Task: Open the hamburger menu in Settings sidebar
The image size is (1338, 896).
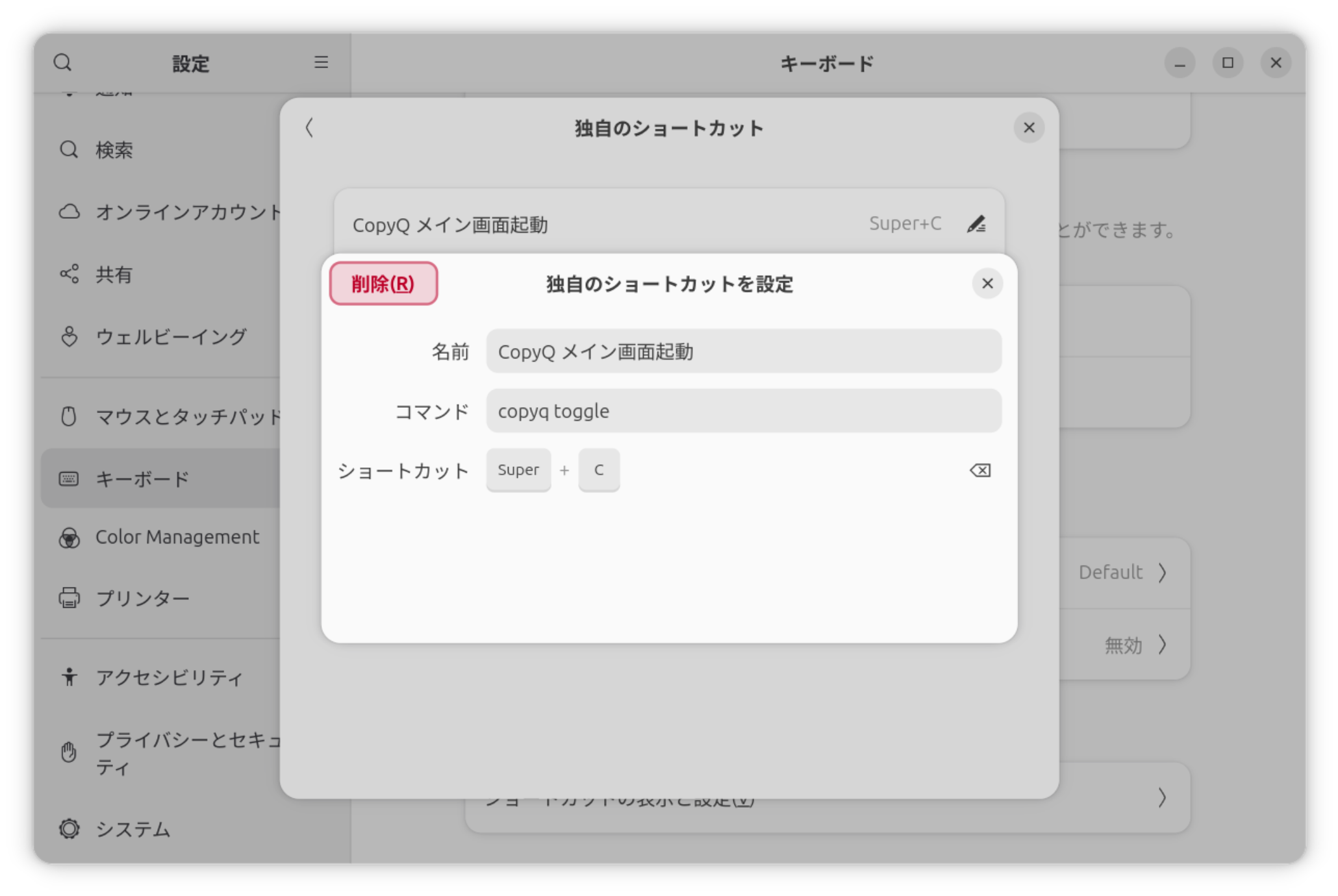Action: 321,62
